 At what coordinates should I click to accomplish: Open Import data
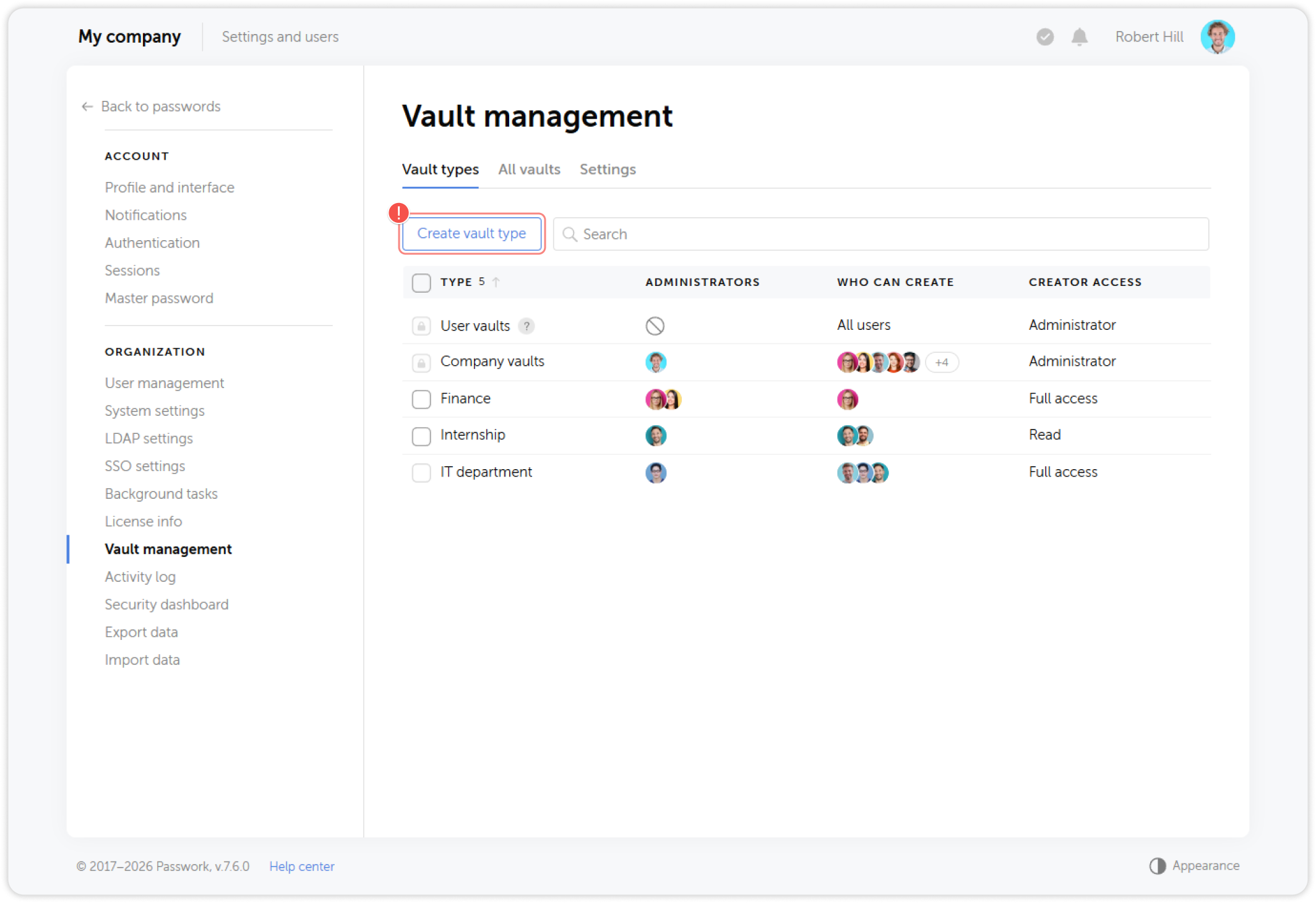click(x=142, y=660)
